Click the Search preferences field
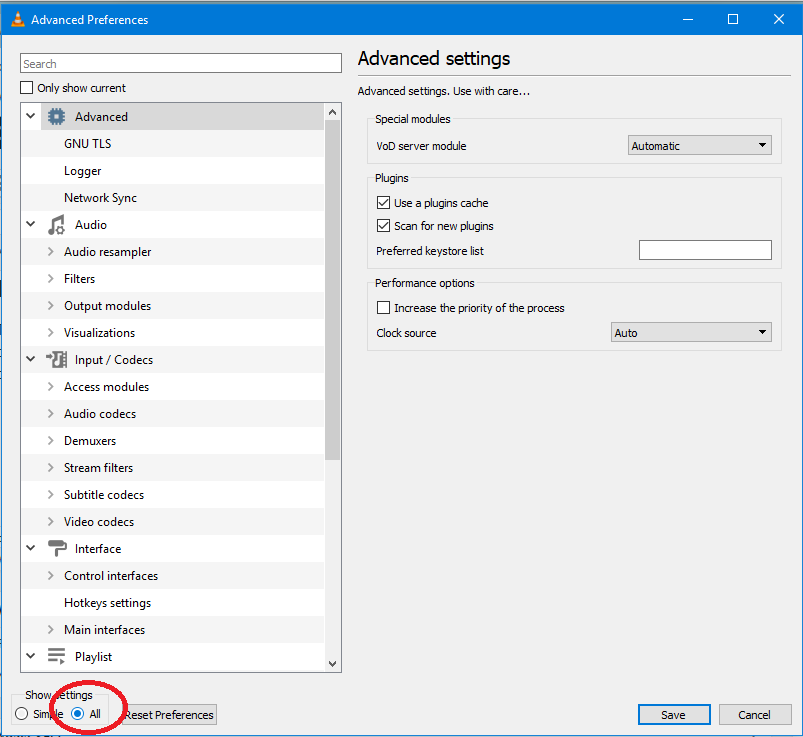Image resolution: width=803 pixels, height=737 pixels. tap(181, 63)
